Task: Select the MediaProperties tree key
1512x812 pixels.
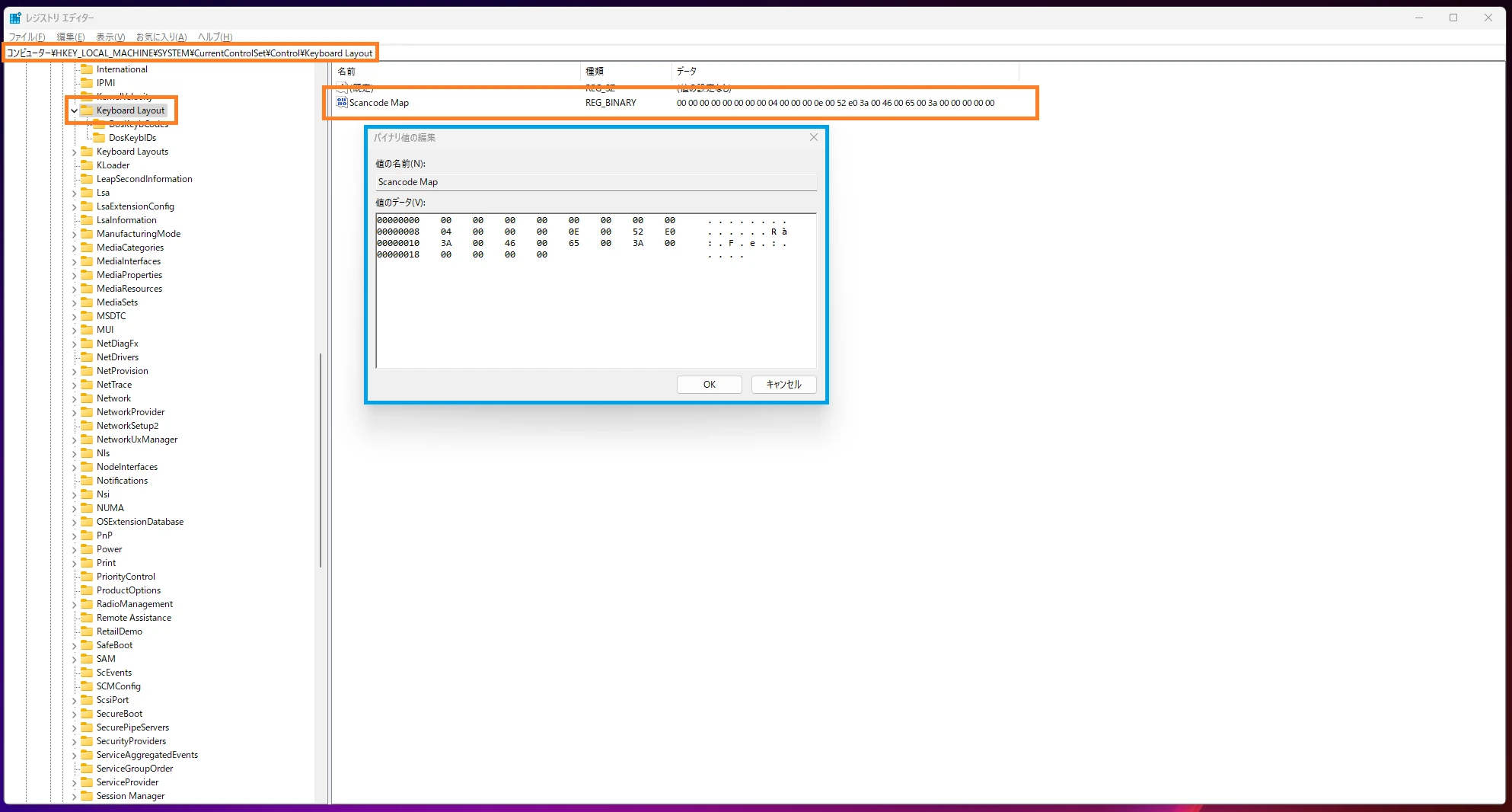Action: [x=129, y=275]
